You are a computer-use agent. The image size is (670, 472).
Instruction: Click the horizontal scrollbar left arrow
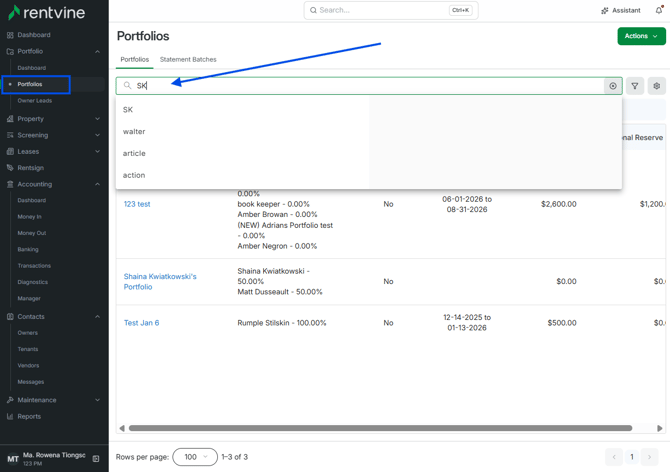point(122,428)
